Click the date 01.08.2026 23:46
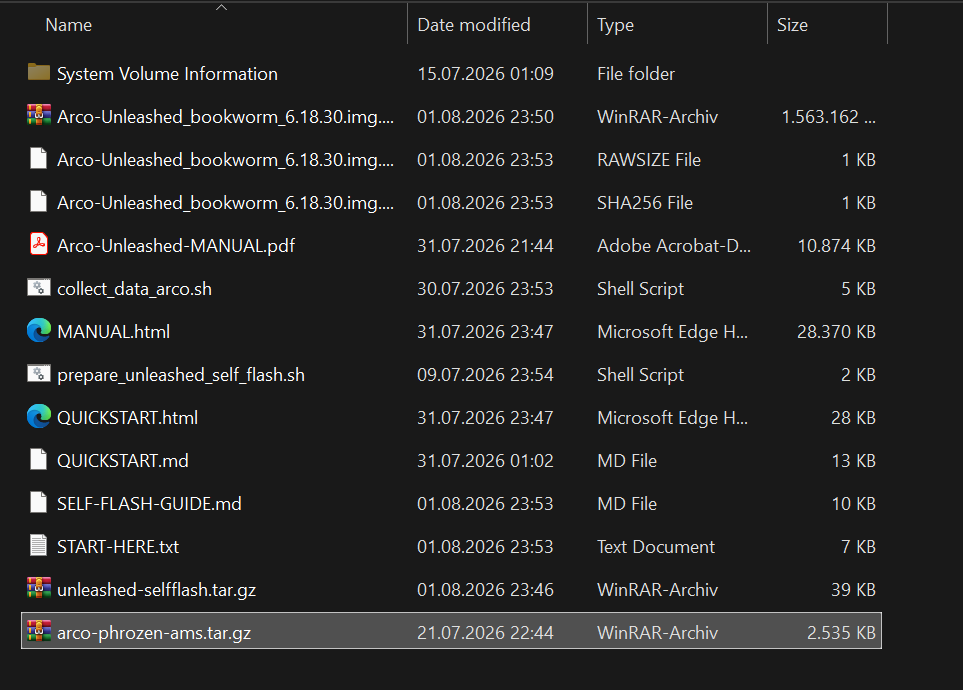 click(x=485, y=590)
